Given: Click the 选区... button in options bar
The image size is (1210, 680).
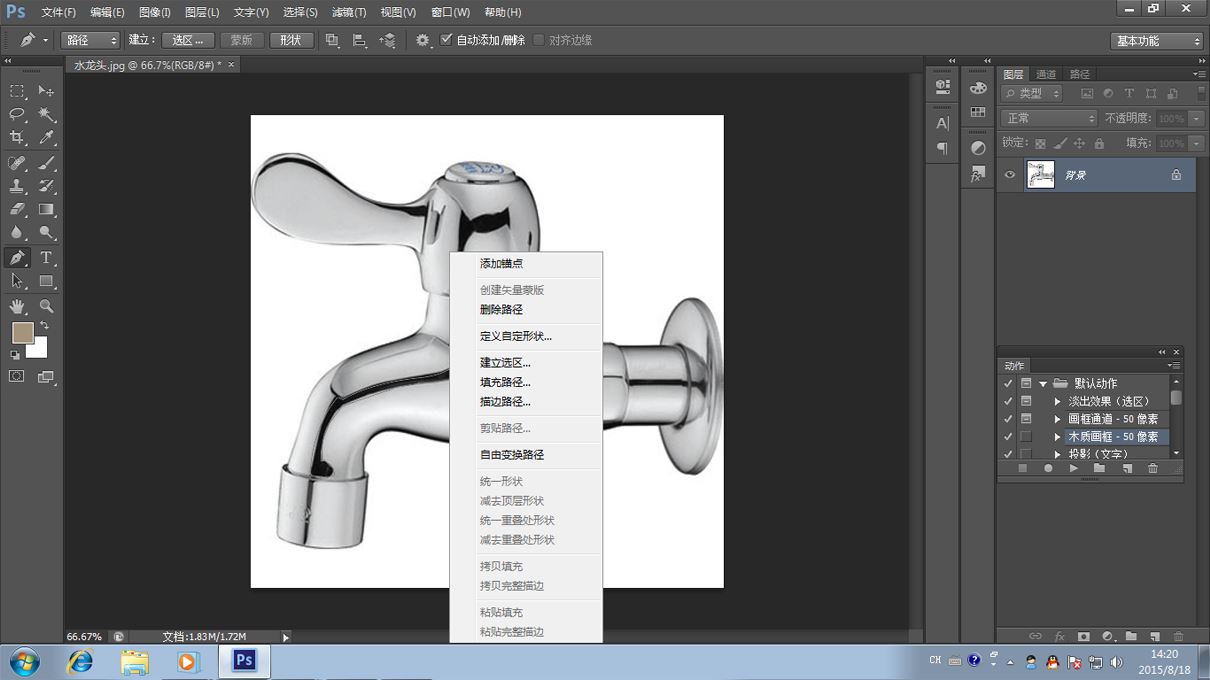Looking at the screenshot, I should pos(188,40).
